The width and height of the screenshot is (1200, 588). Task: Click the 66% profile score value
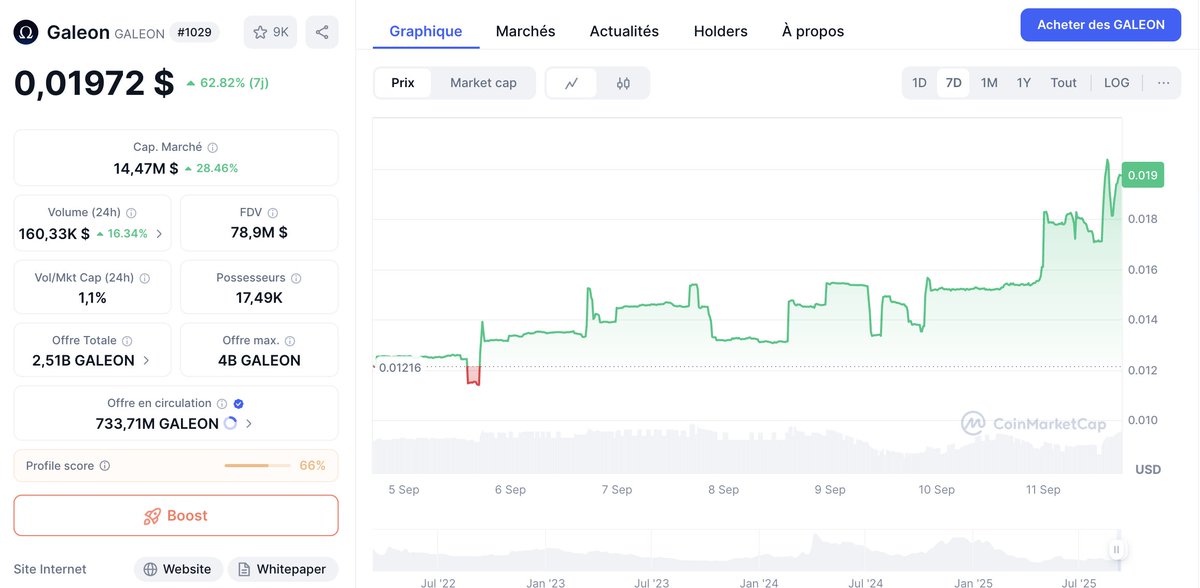click(x=313, y=466)
